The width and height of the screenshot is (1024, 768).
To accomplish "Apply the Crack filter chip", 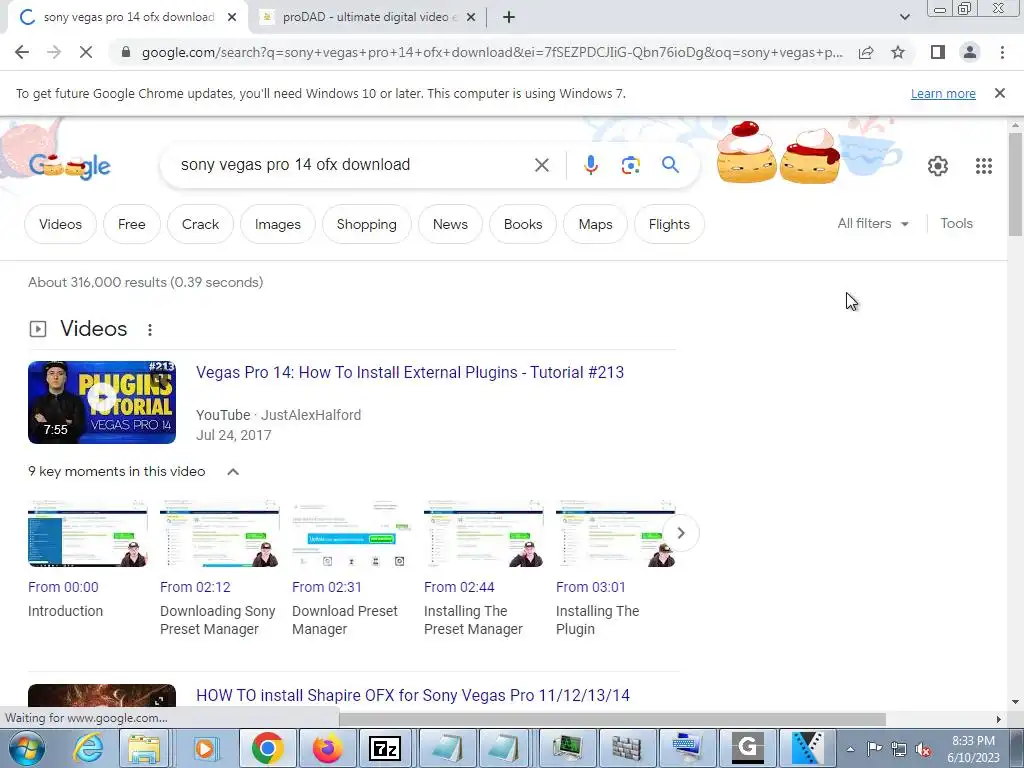I will [200, 224].
